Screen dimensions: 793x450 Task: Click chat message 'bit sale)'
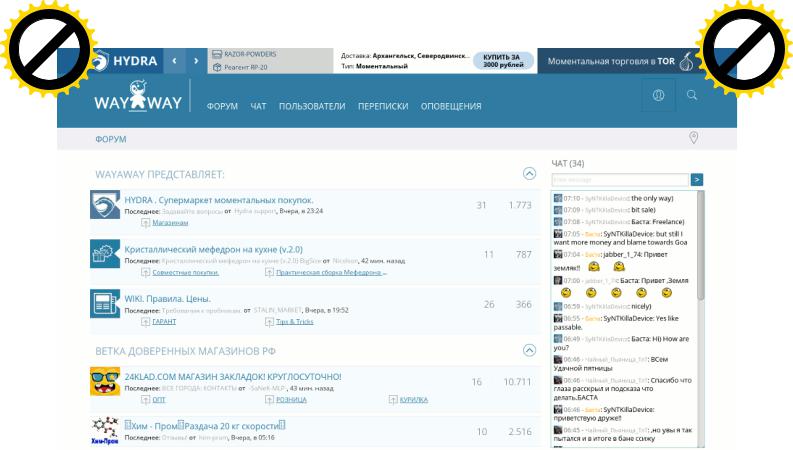point(643,209)
